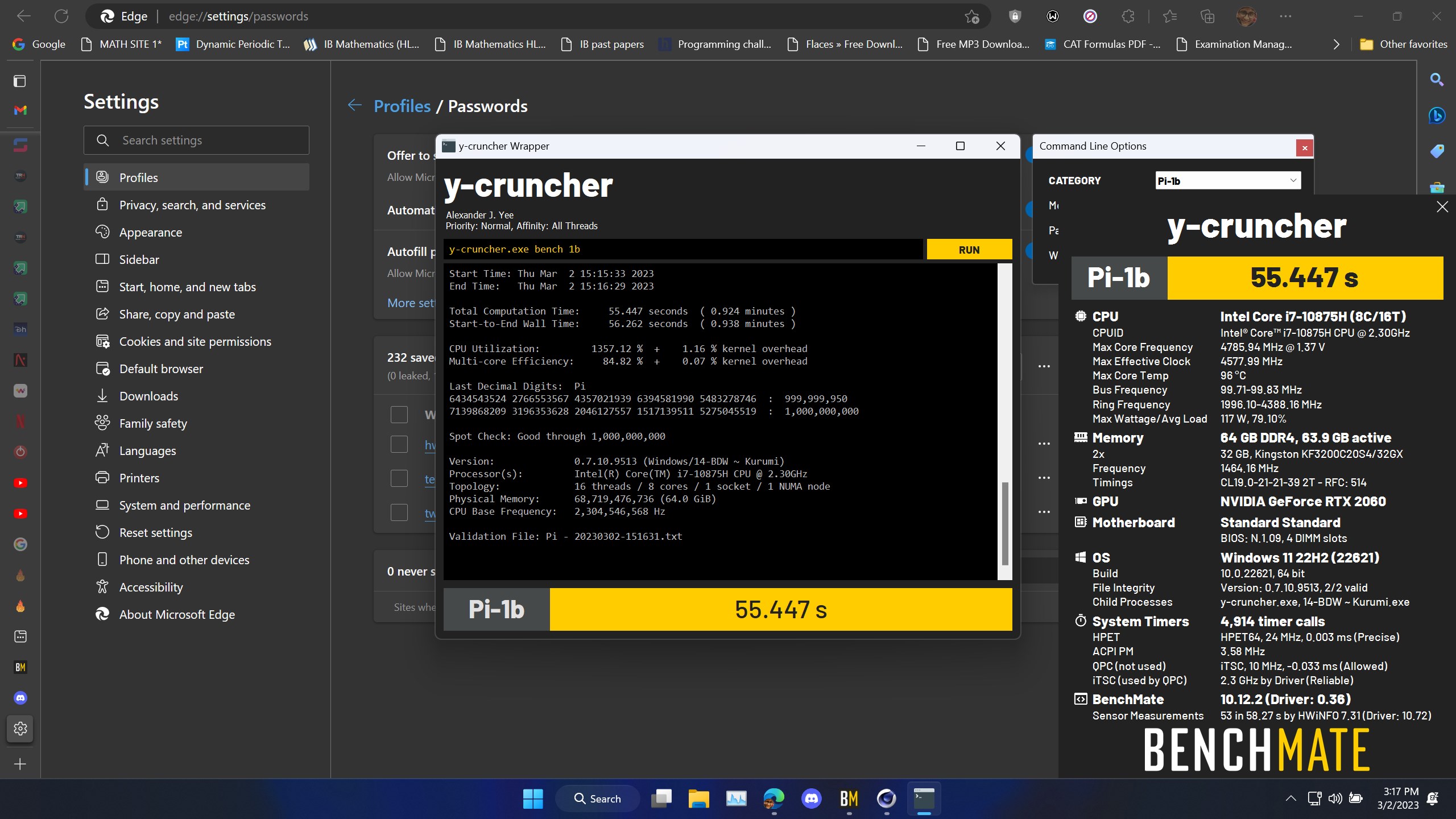The image size is (1456, 819).
Task: Add a new site to the sidebar
Action: 20,764
